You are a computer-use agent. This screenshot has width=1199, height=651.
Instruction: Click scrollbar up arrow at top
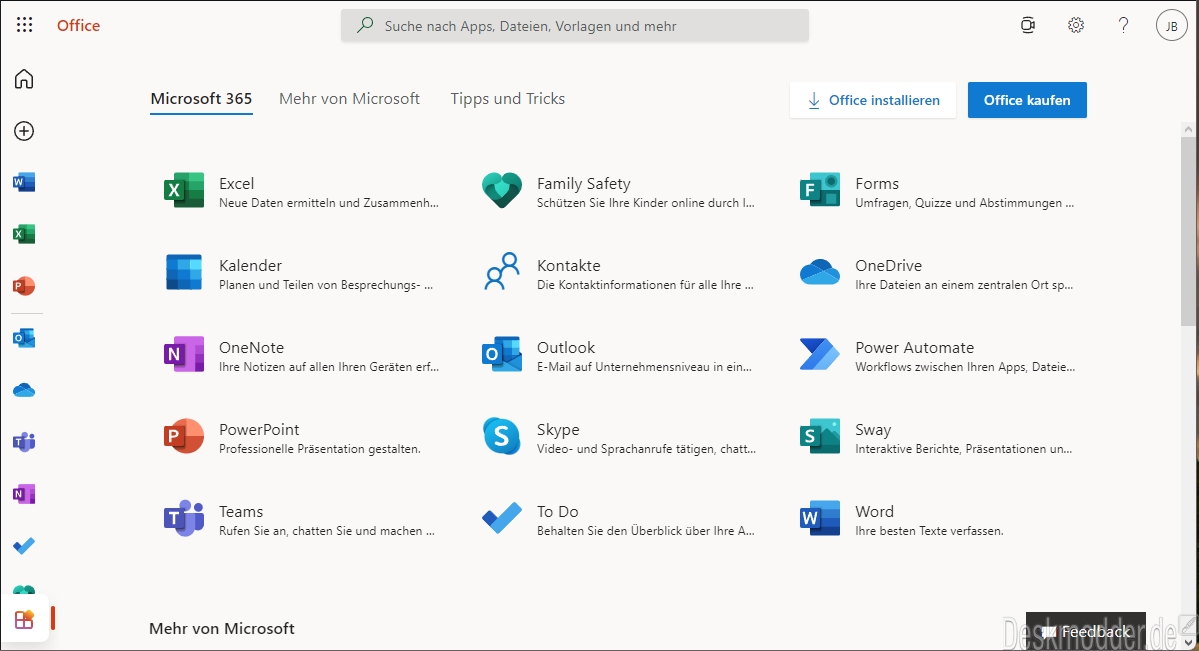[x=1188, y=131]
